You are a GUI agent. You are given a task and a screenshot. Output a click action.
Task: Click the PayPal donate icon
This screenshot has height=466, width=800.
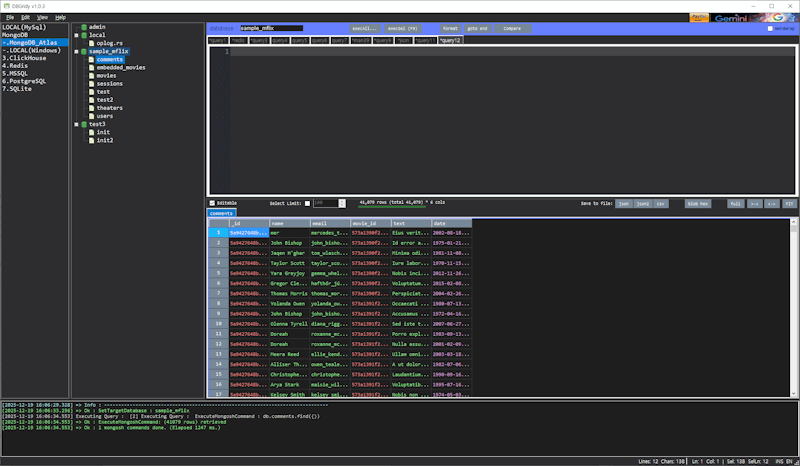(x=699, y=18)
